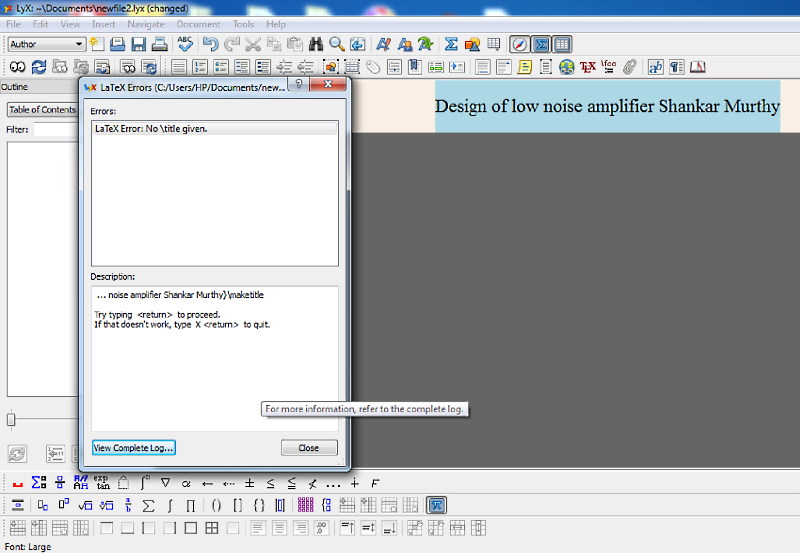The width and height of the screenshot is (800, 553).
Task: Insert a square root from math toolbar
Action: coord(85,506)
